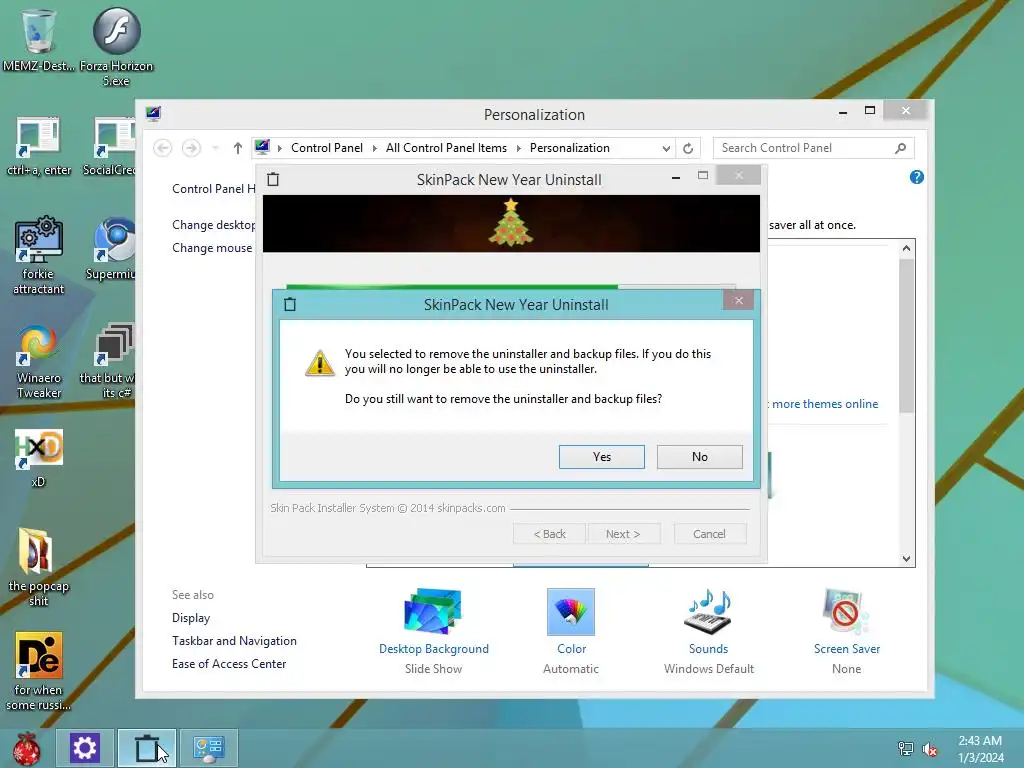Viewport: 1024px width, 768px height.
Task: Click the < Back button in the uninstaller
Action: coord(549,534)
